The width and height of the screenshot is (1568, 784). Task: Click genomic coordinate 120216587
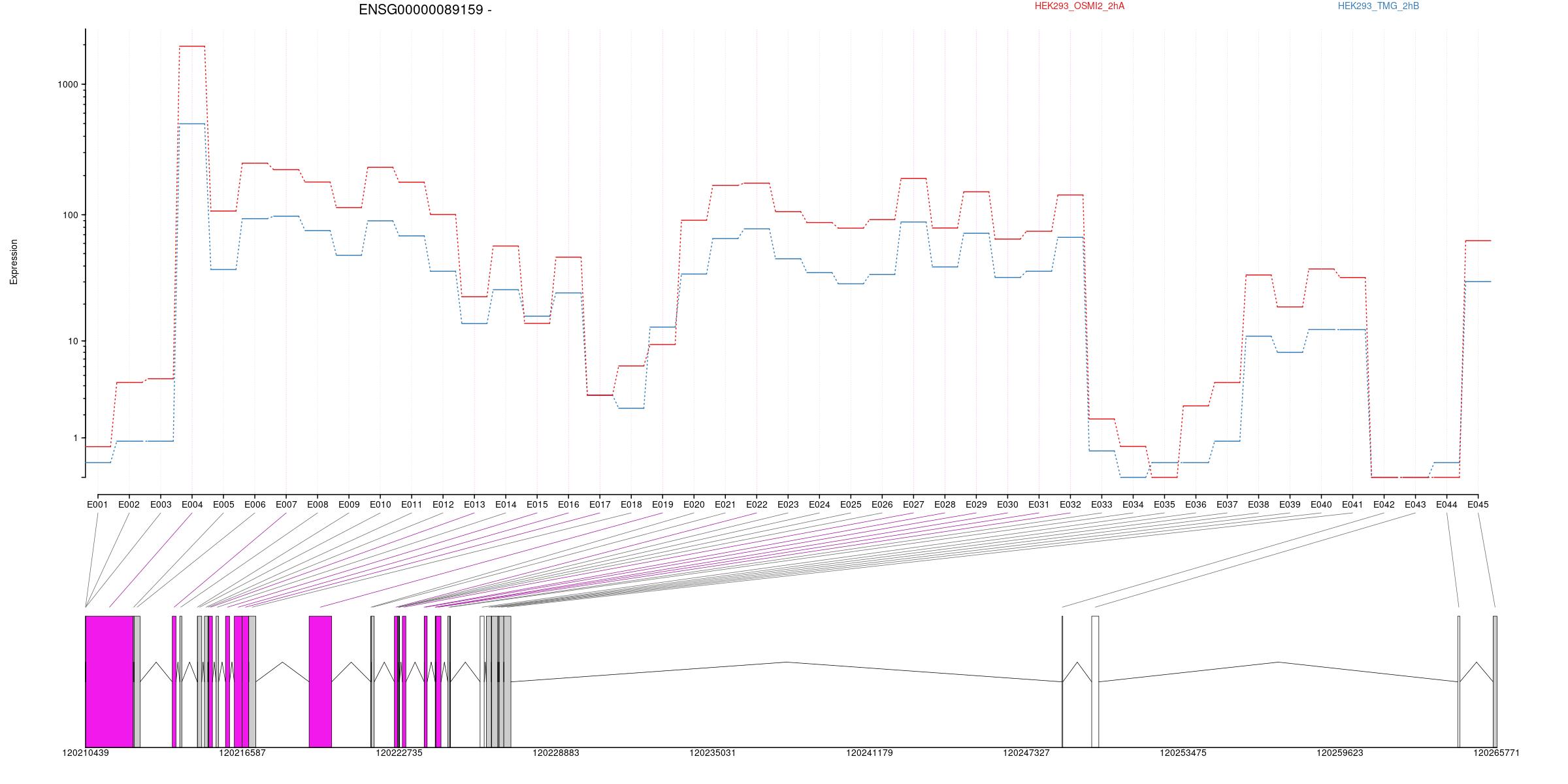pyautogui.click(x=242, y=753)
